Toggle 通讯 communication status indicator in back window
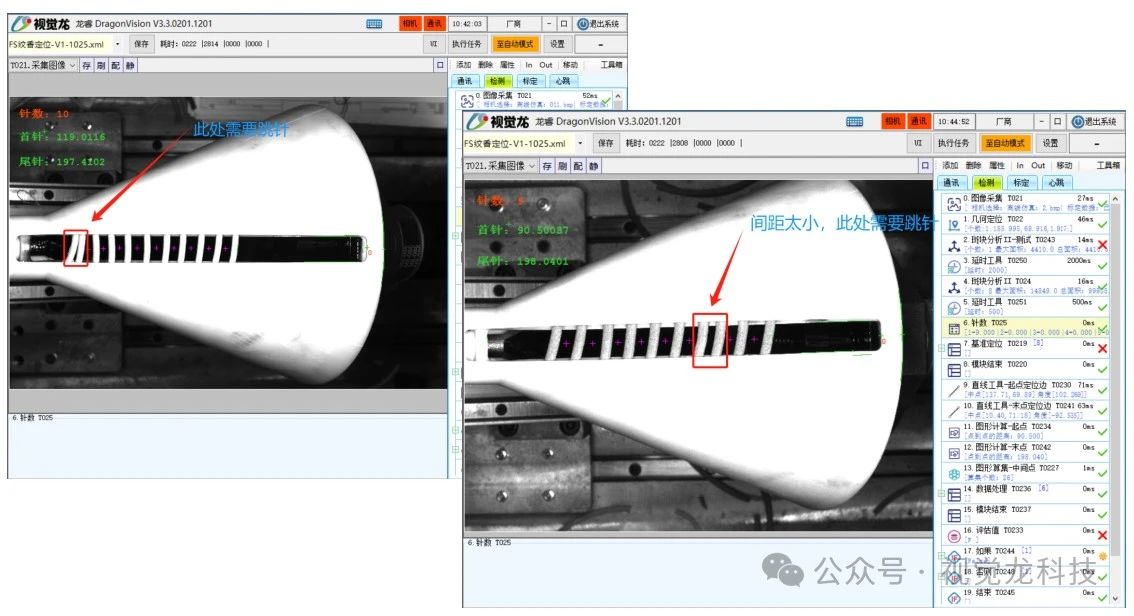 (434, 24)
